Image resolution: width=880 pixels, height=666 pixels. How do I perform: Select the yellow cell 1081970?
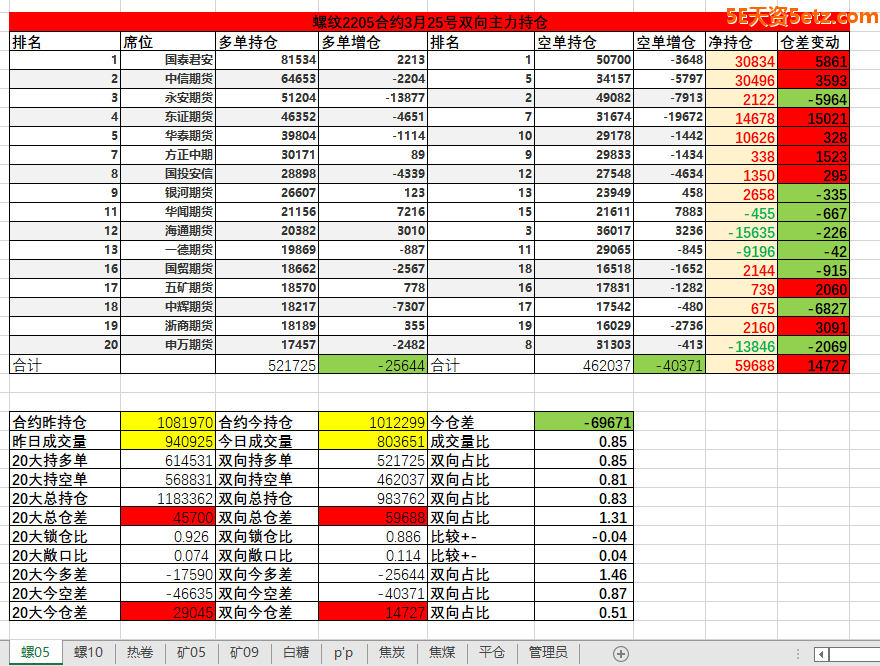168,421
